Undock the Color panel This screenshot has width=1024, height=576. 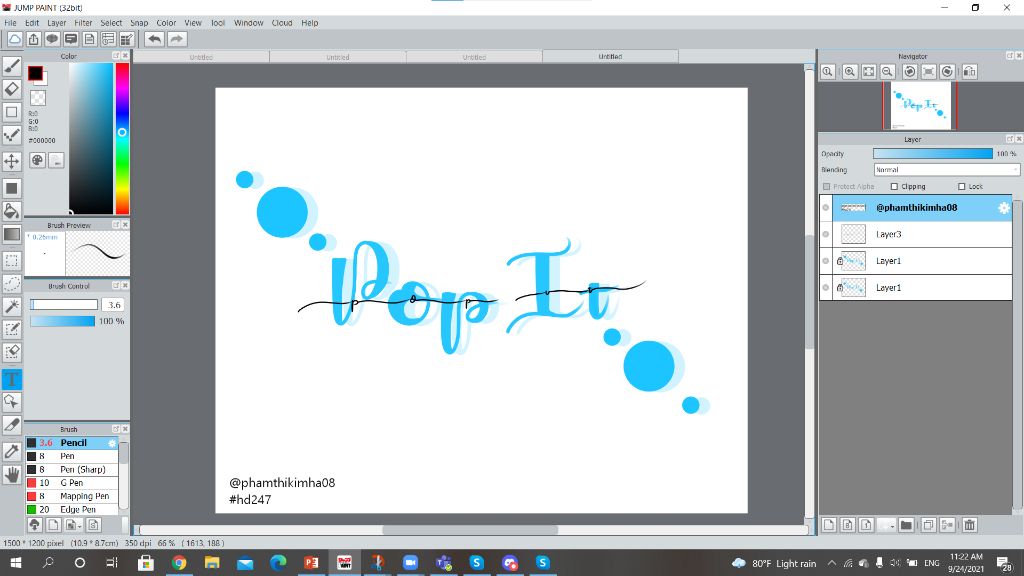tap(116, 56)
